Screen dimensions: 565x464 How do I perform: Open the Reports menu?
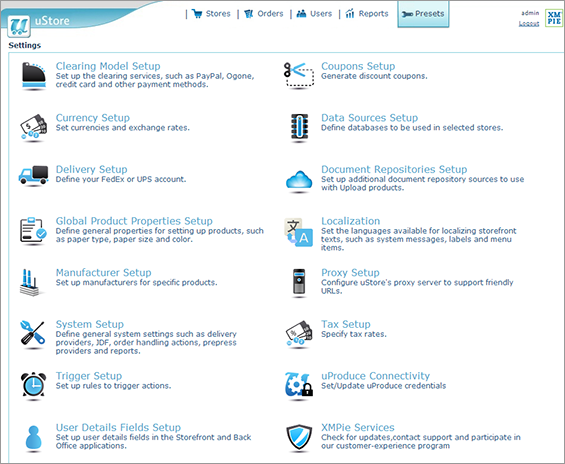[x=367, y=14]
